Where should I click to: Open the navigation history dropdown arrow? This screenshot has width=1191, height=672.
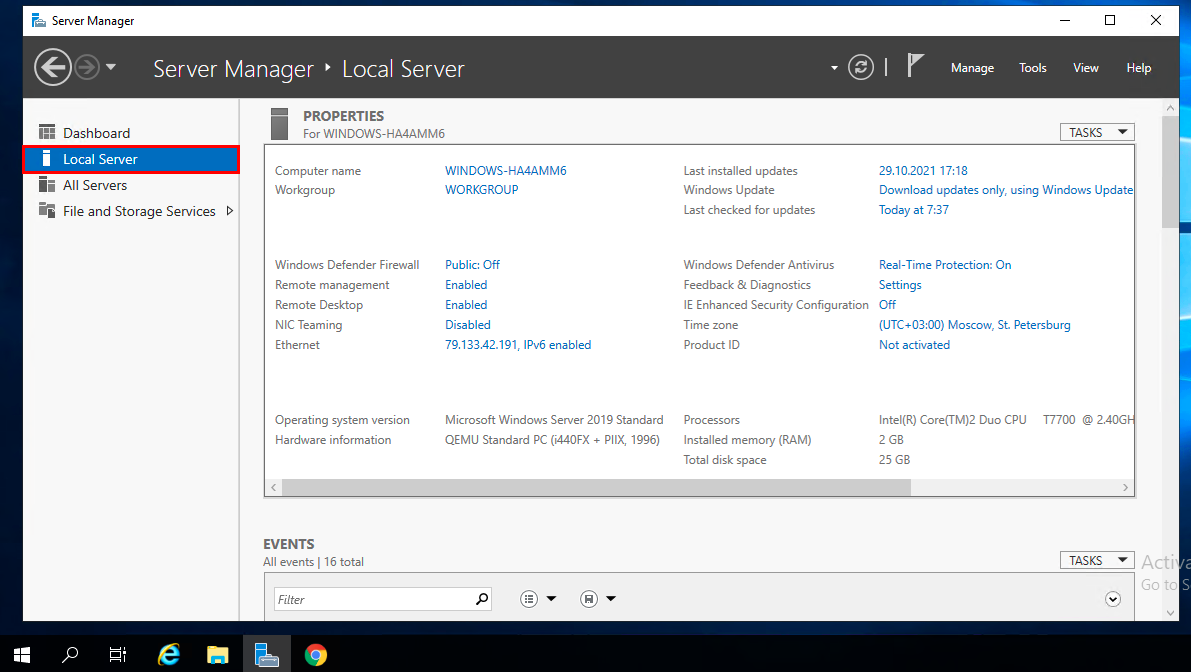pyautogui.click(x=111, y=68)
